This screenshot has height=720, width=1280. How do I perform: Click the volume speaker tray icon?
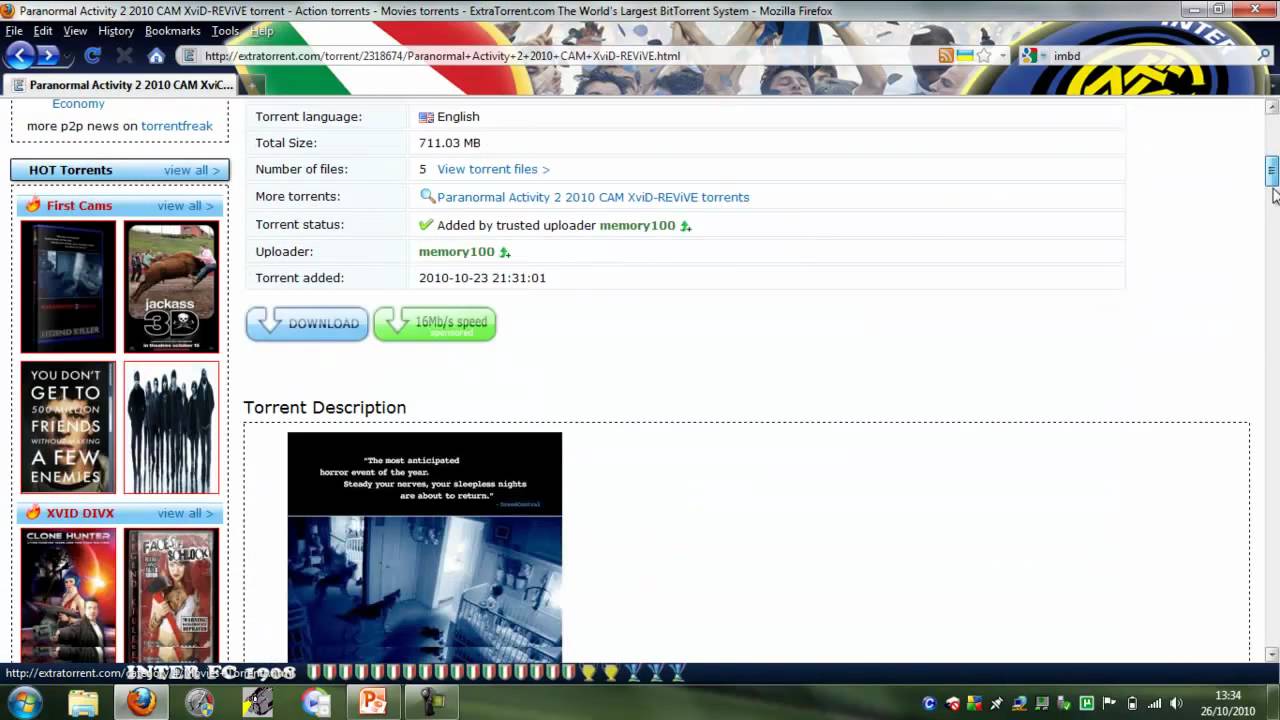tap(1176, 703)
